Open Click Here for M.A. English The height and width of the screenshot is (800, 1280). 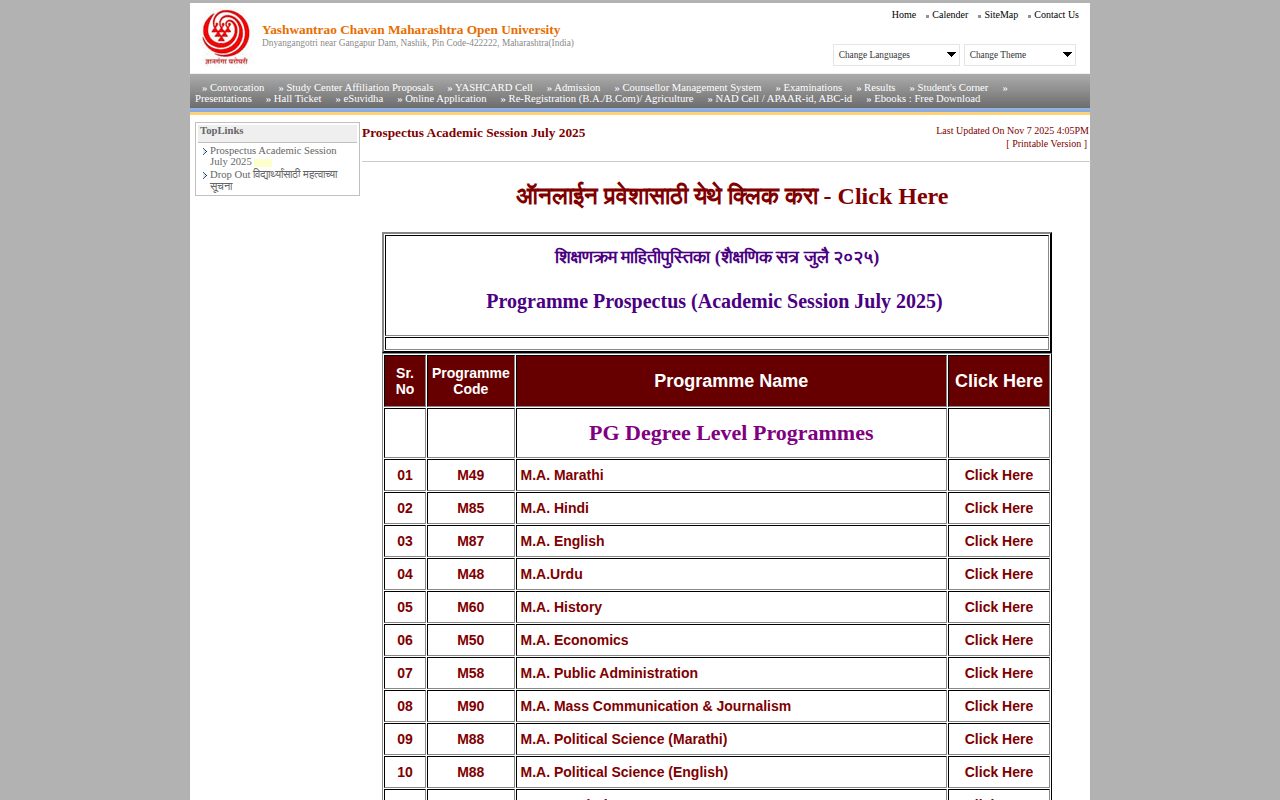[998, 541]
